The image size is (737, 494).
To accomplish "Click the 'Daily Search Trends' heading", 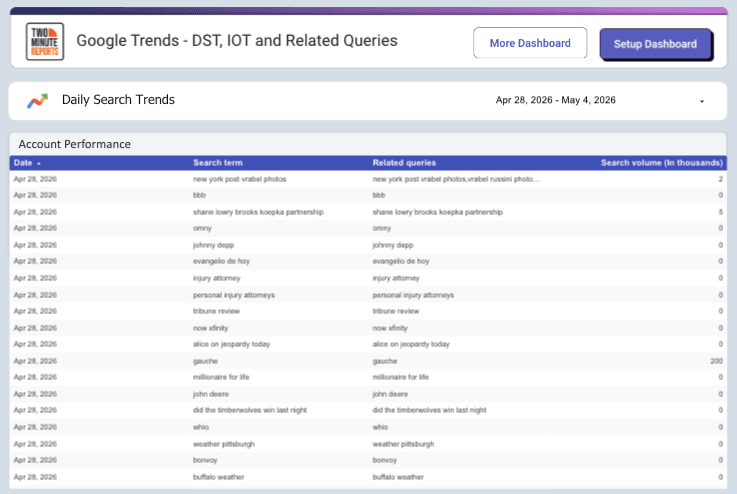I will tap(118, 100).
